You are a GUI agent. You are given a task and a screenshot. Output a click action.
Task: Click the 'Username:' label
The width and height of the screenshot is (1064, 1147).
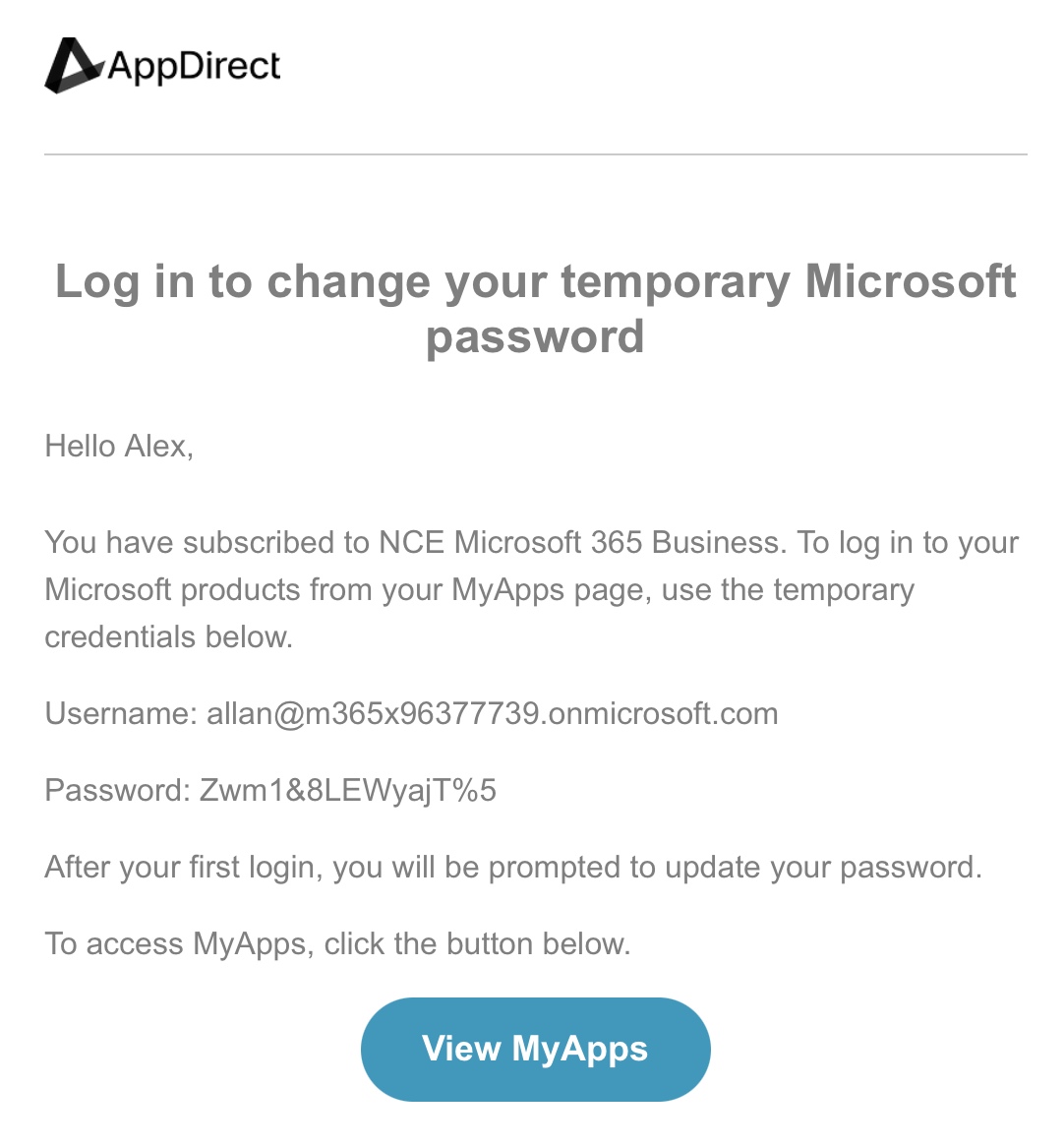[121, 713]
